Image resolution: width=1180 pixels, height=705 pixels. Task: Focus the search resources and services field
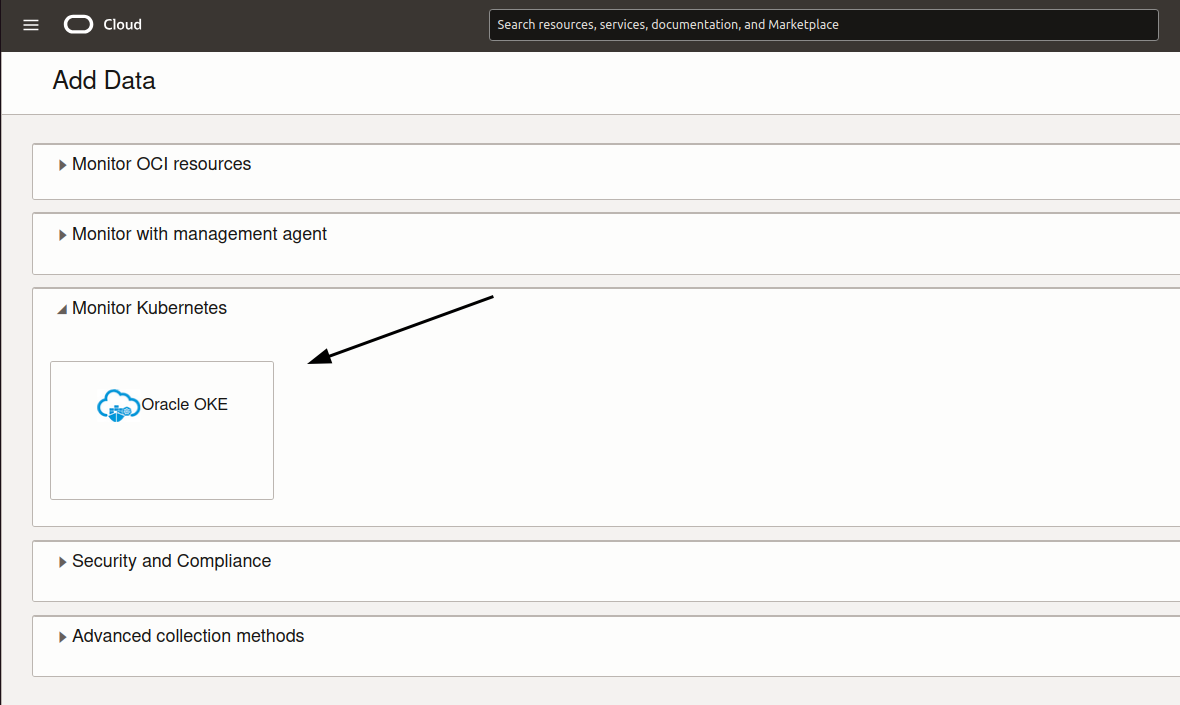(x=822, y=25)
